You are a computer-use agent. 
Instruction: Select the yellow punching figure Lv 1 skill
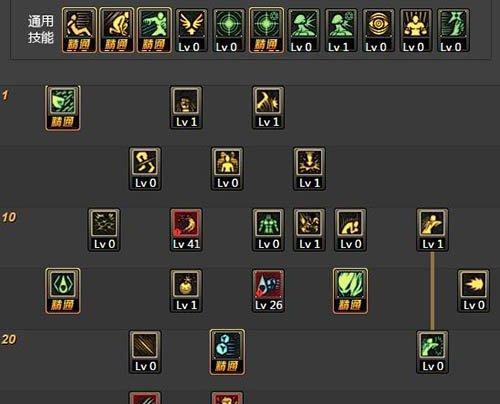click(432, 230)
